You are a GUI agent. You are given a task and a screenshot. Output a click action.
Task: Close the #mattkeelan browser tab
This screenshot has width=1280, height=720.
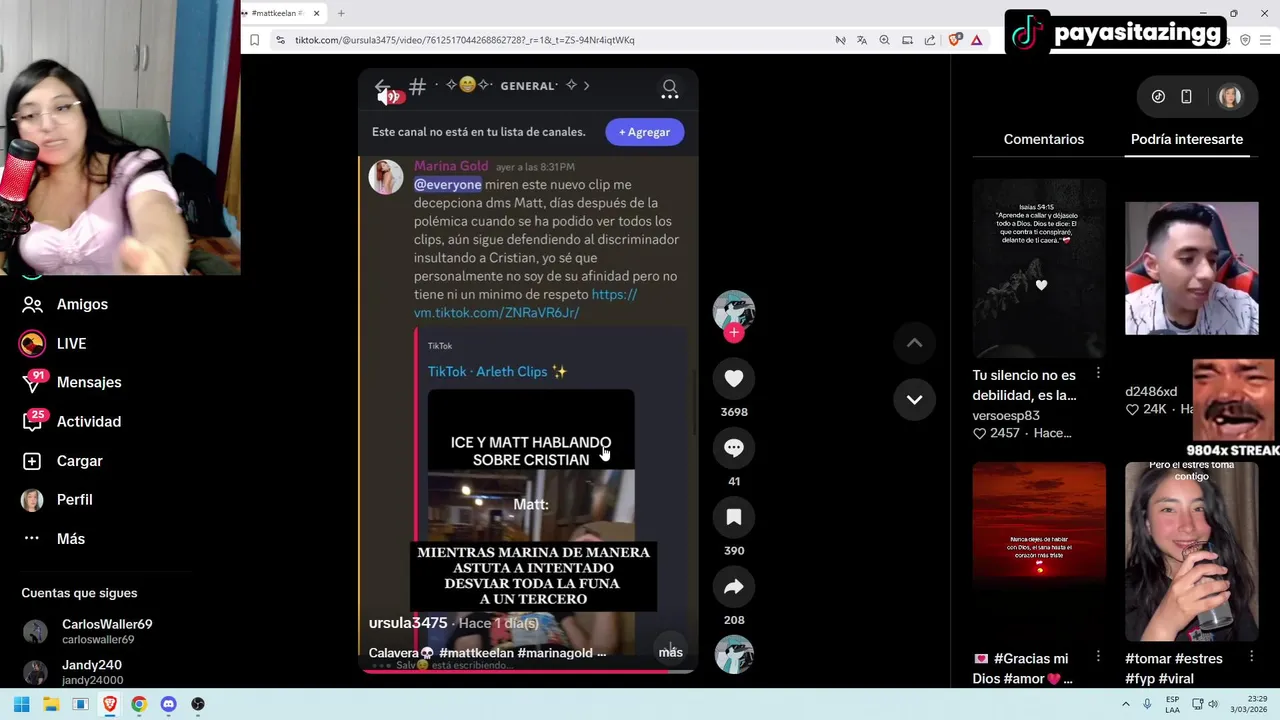[x=317, y=13]
